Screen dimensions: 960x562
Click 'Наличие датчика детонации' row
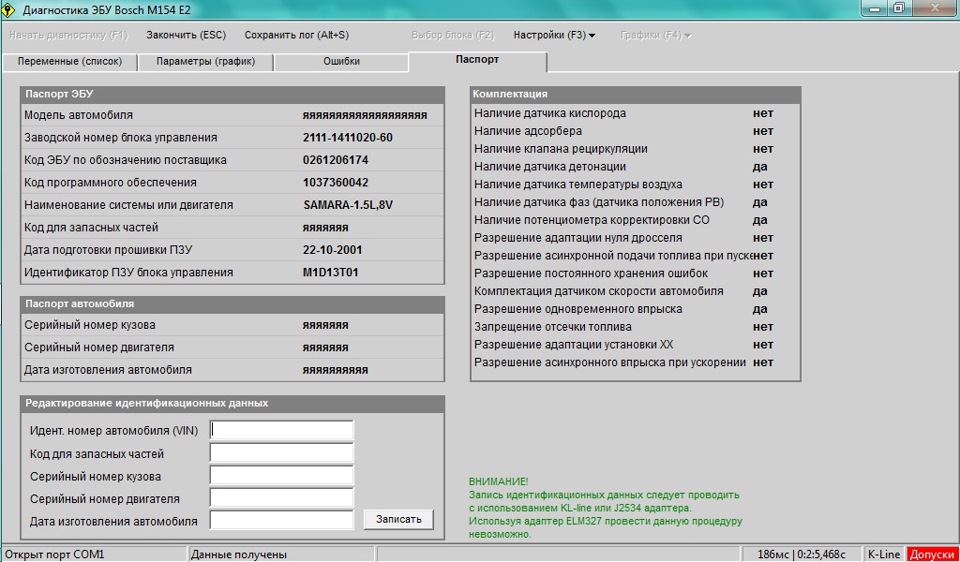tap(636, 167)
